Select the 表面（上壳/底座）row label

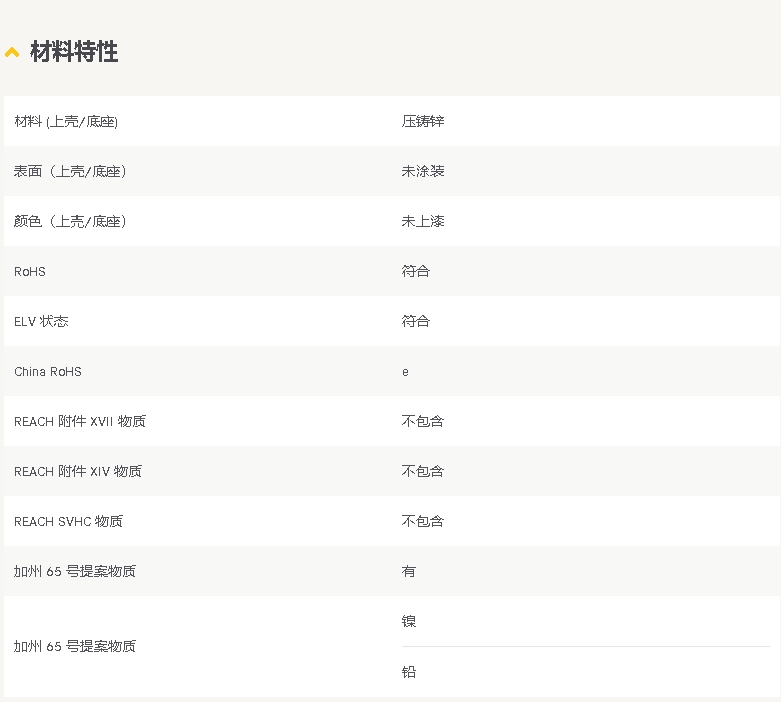point(70,171)
